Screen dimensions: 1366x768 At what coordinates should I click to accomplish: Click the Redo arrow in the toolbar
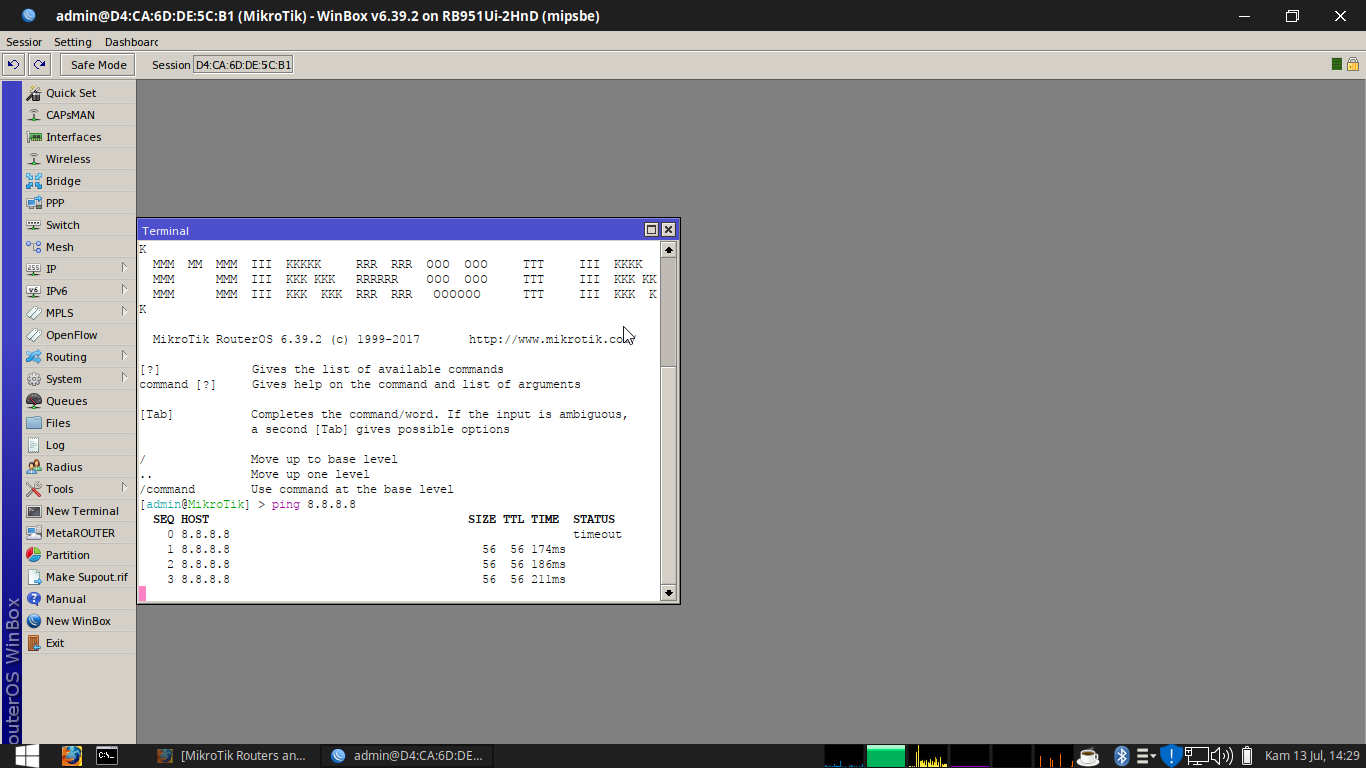39,65
